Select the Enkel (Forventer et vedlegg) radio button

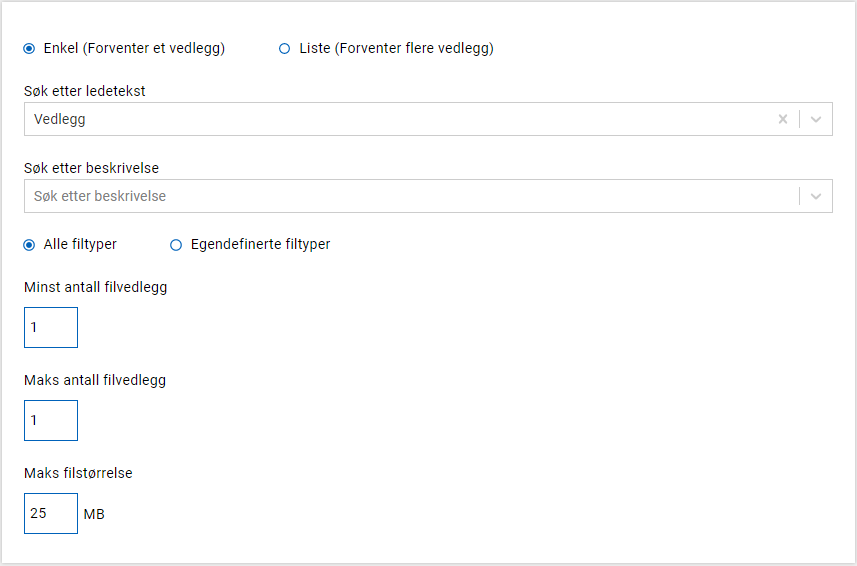29,48
